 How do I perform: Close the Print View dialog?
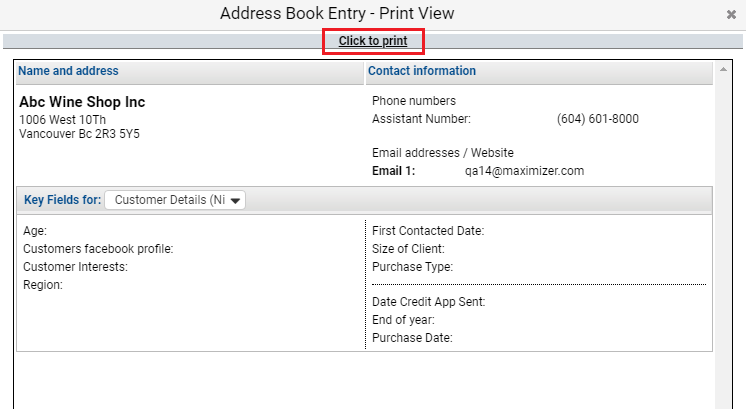click(731, 15)
